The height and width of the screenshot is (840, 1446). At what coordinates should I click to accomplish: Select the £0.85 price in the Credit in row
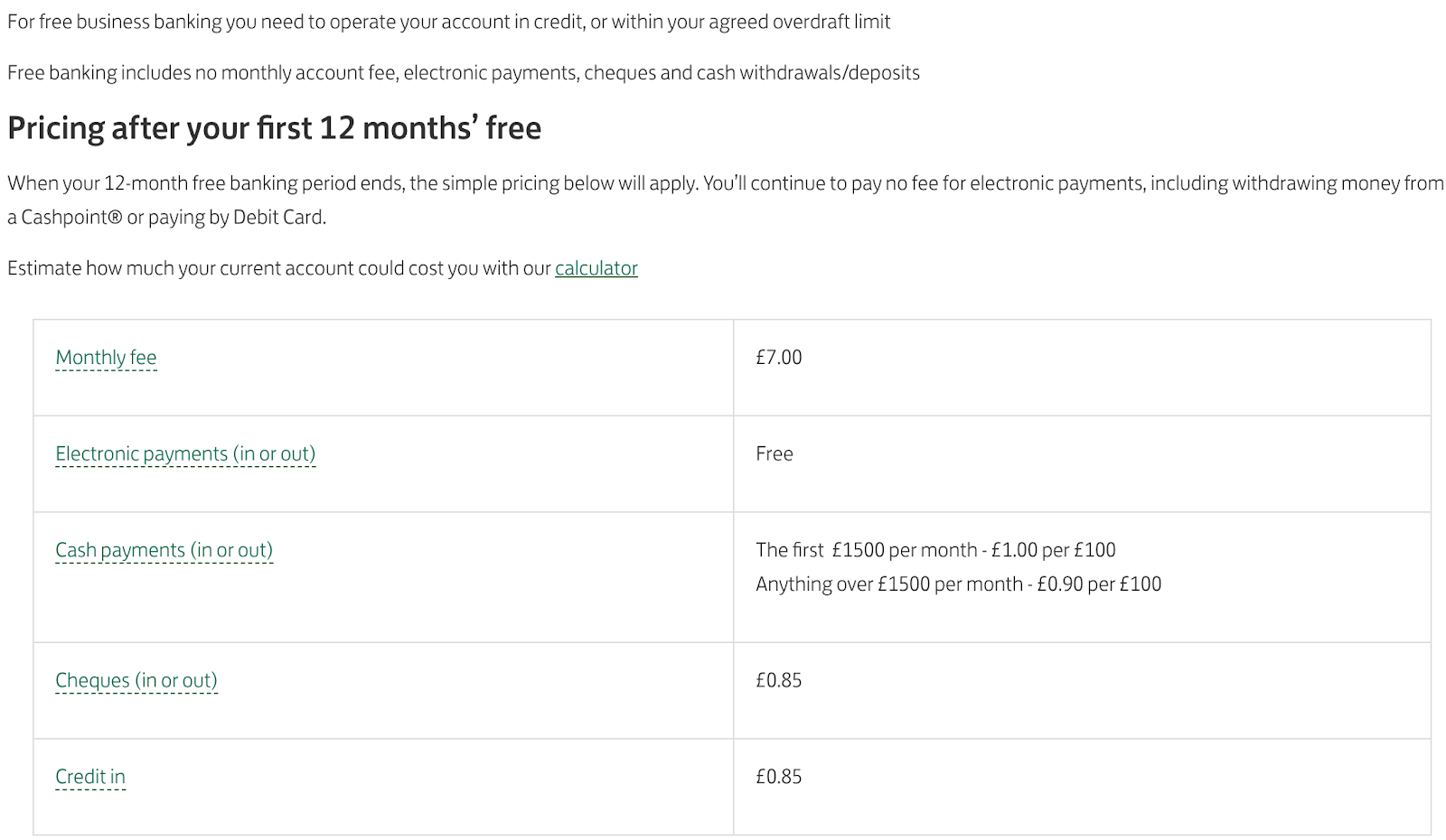(779, 777)
